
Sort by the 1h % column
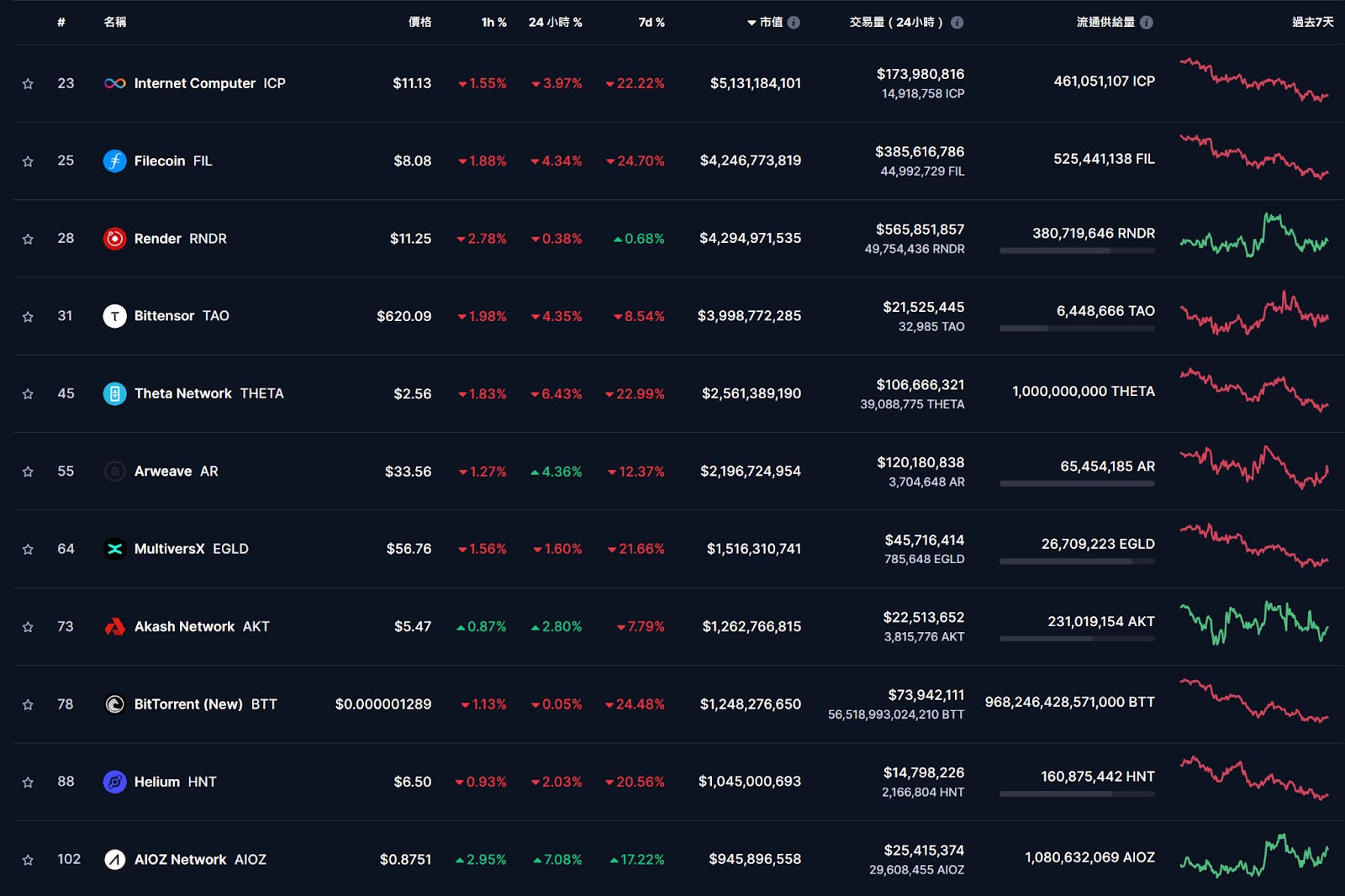(493, 23)
